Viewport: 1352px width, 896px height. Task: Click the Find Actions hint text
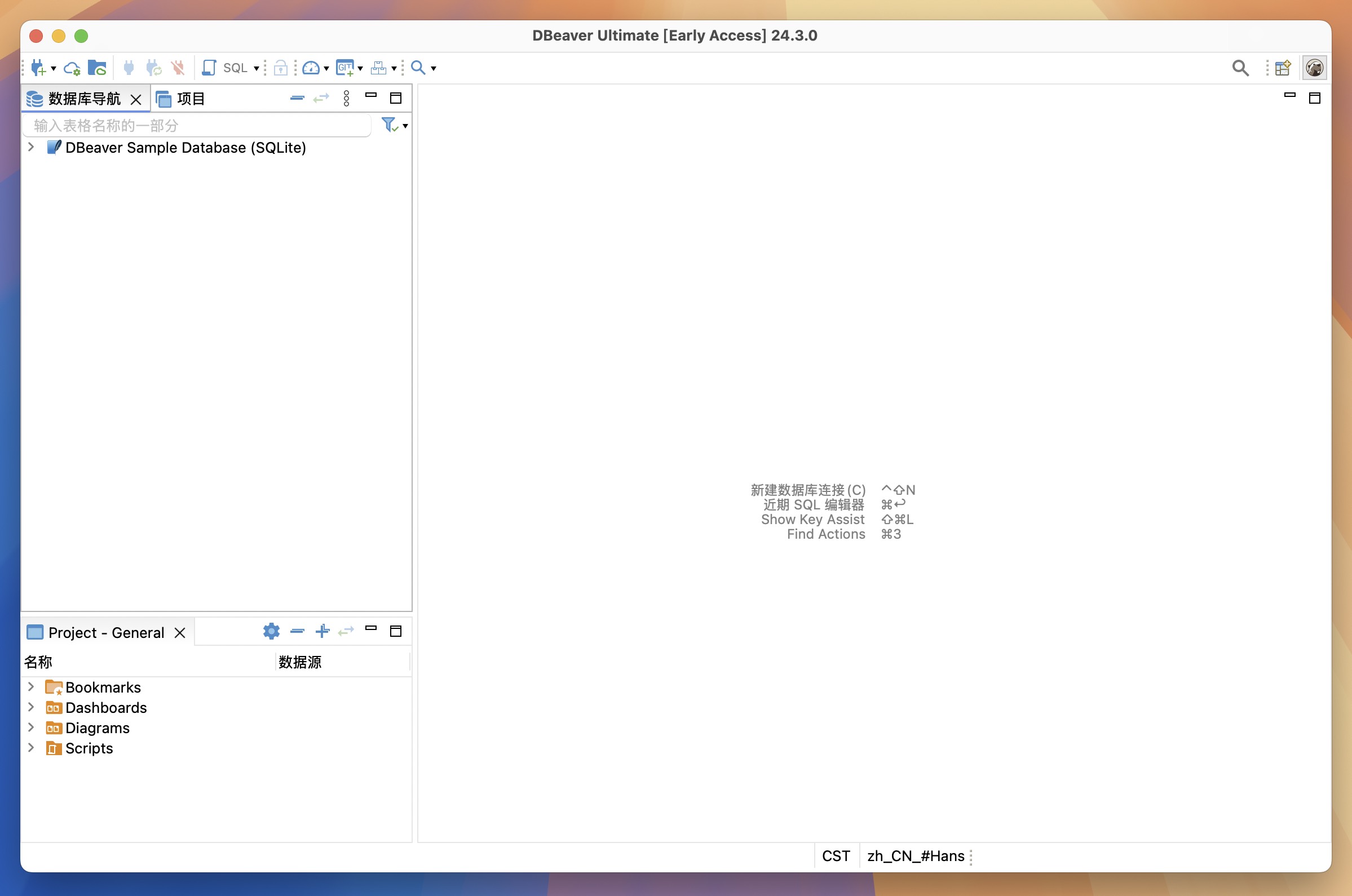coord(825,534)
